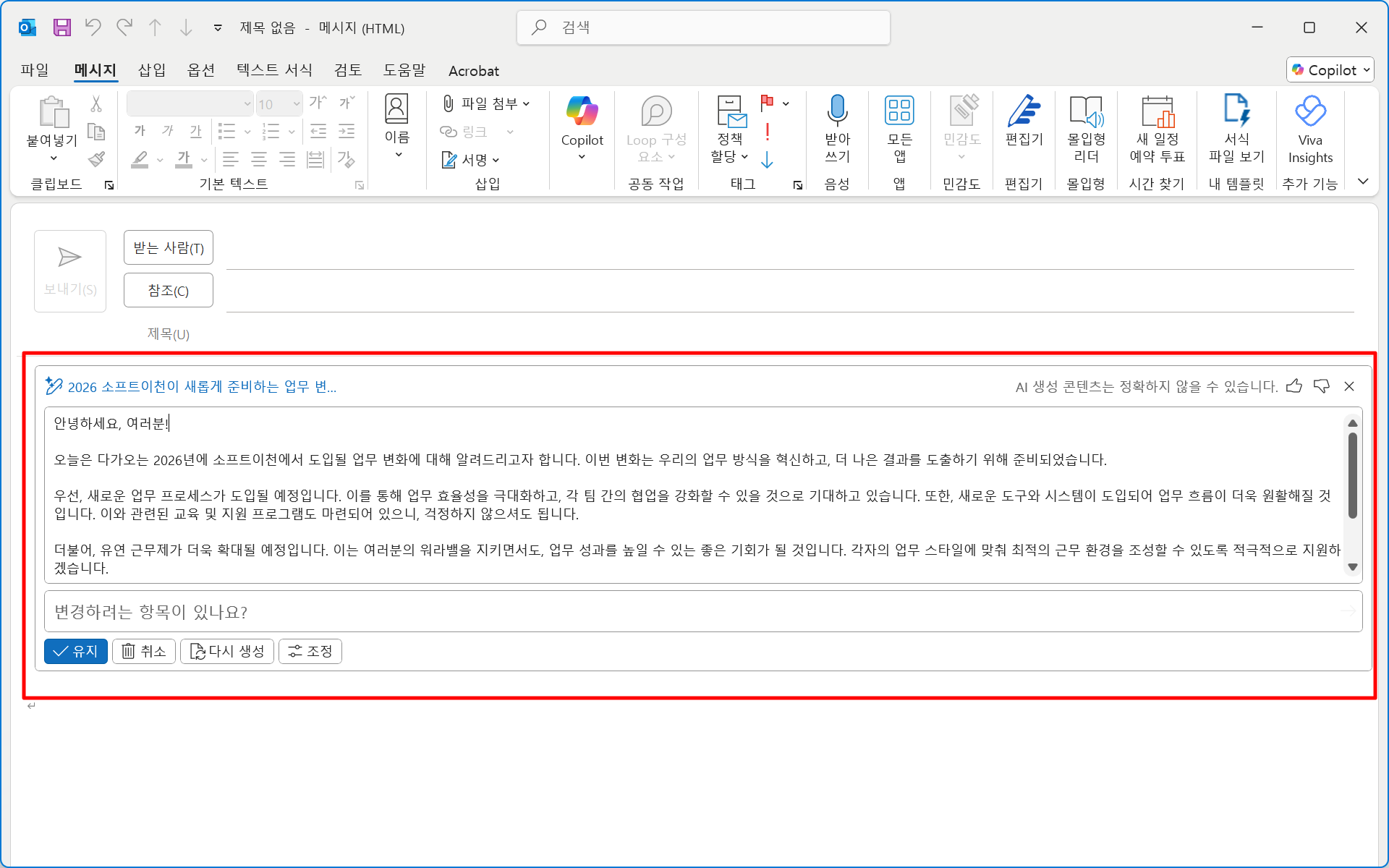
Task: Switch to the 삽입 ribbon tab
Action: (151, 70)
